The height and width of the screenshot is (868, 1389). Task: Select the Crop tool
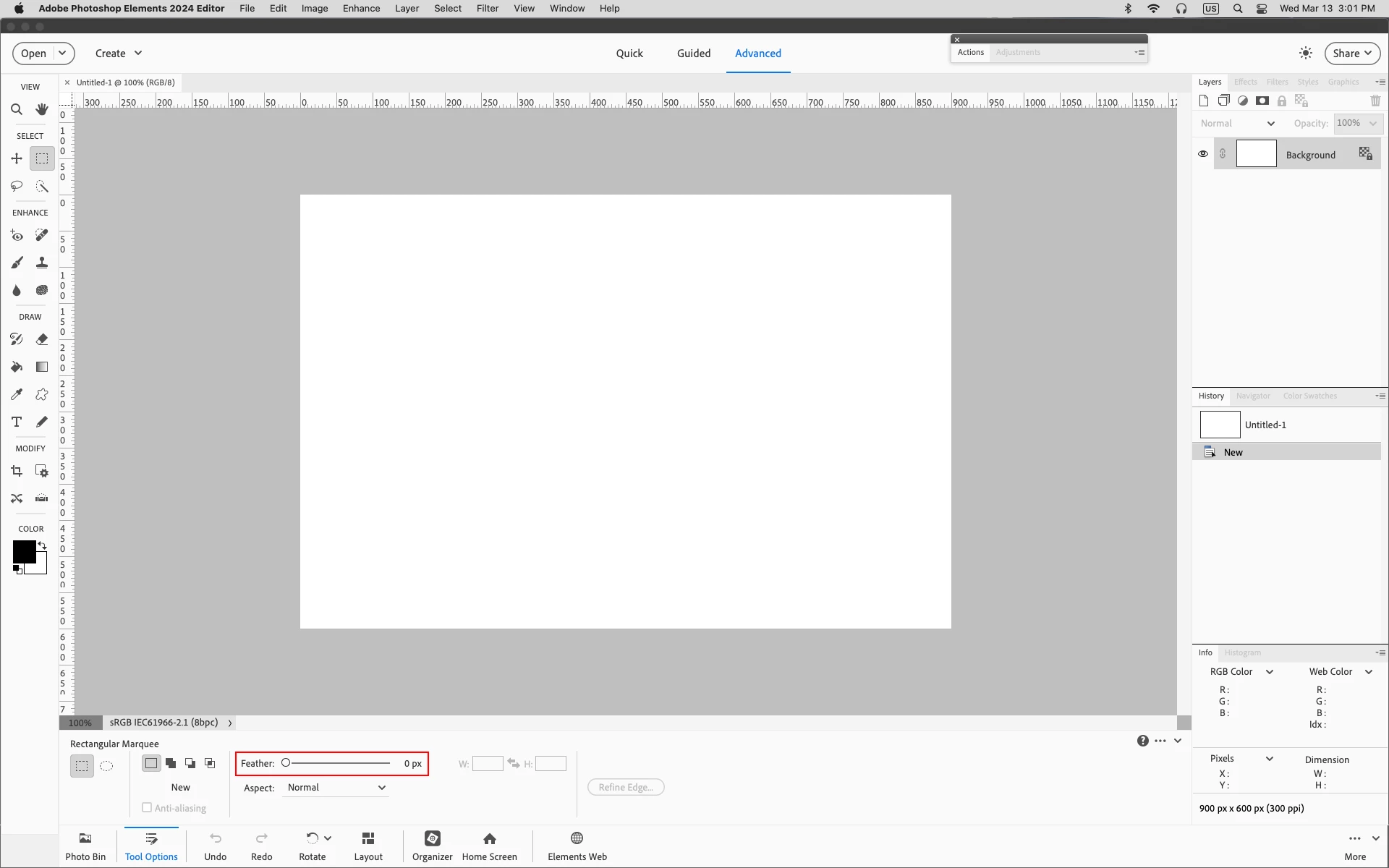click(17, 471)
